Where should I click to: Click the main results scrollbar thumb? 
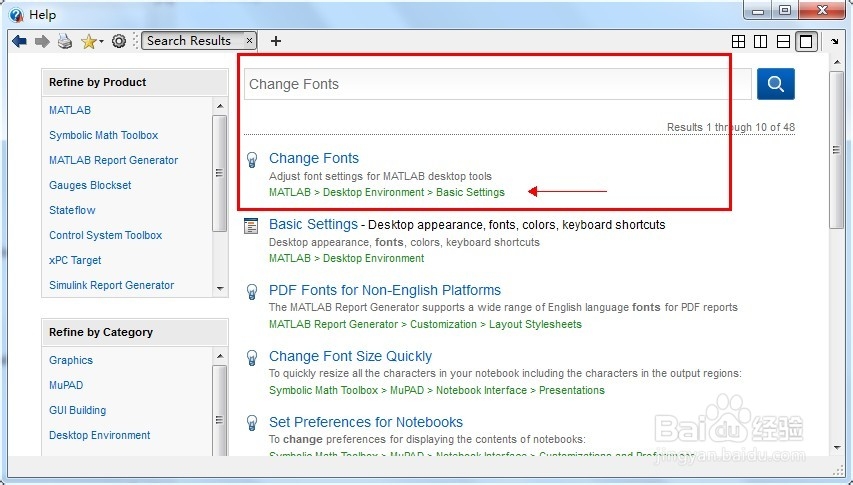tap(837, 150)
